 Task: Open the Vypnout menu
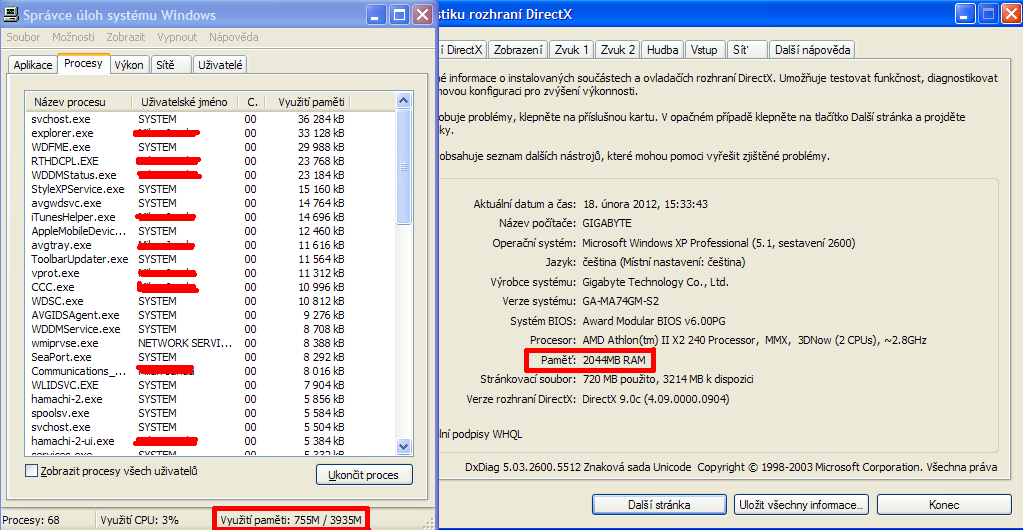point(177,37)
